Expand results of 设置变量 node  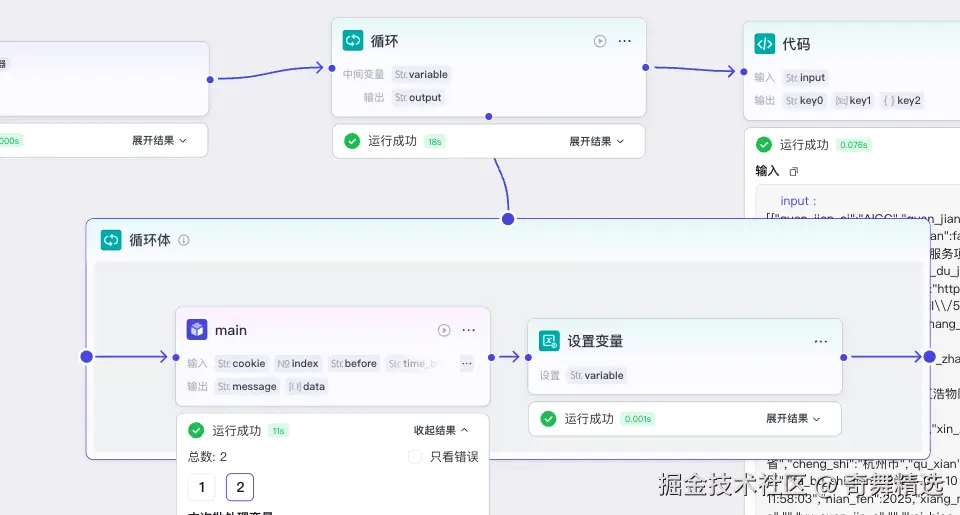click(793, 419)
